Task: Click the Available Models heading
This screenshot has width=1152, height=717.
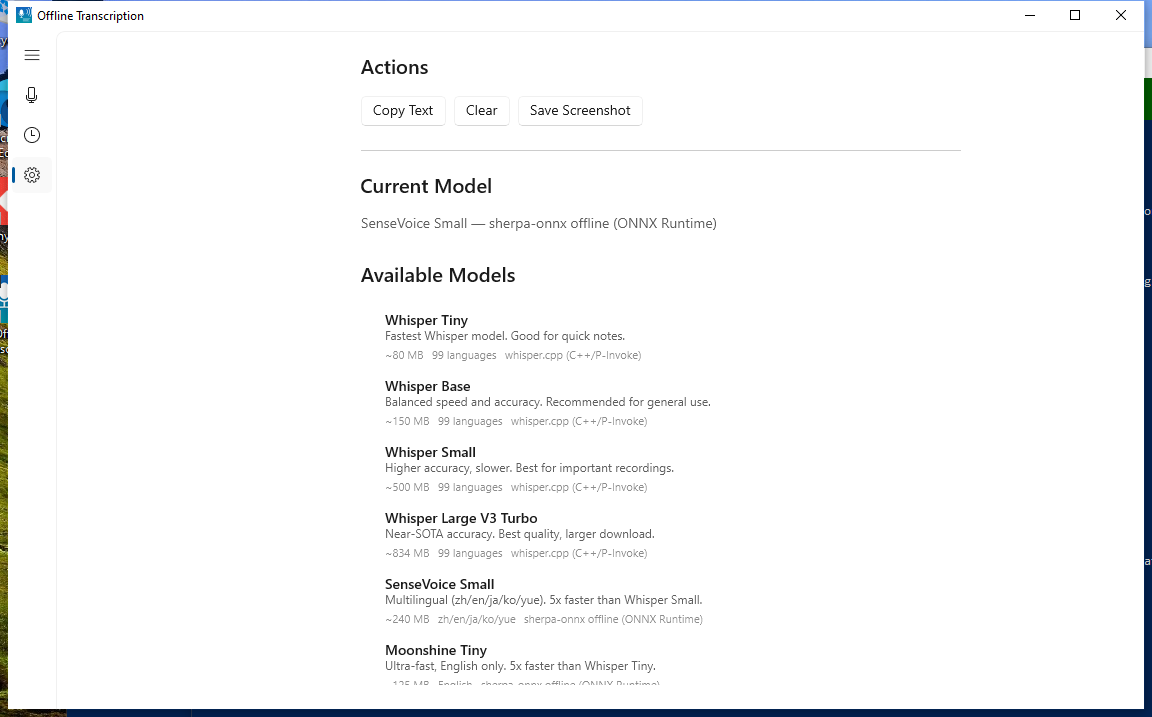Action: 438,275
